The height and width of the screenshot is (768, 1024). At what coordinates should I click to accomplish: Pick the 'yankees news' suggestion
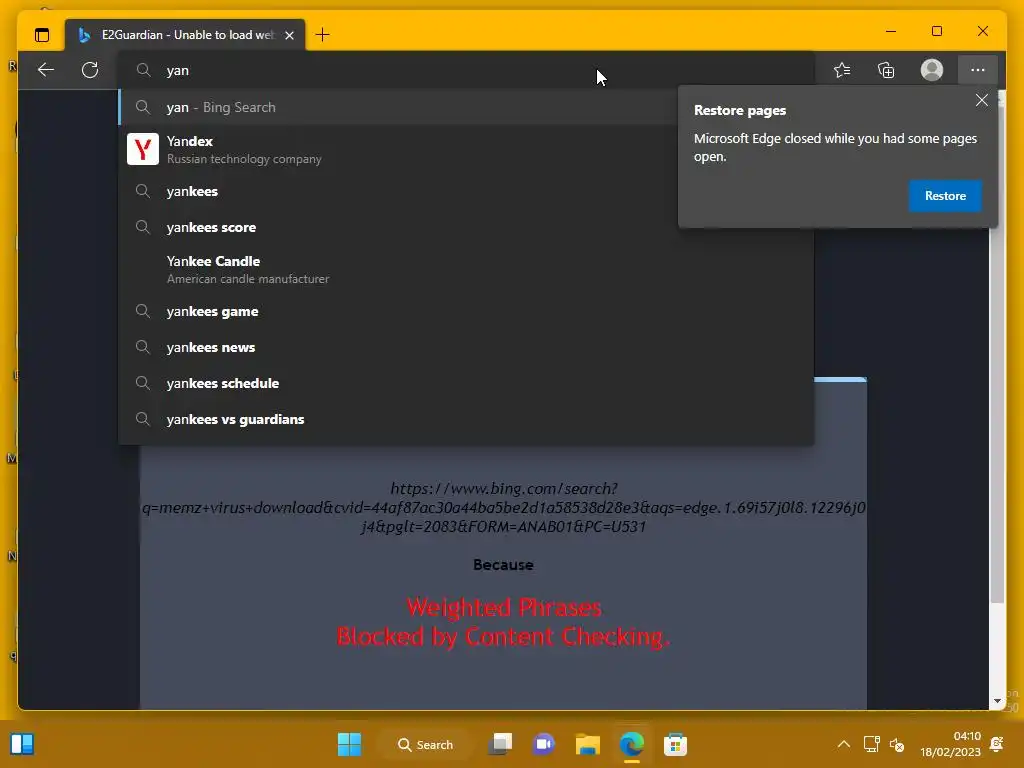pyautogui.click(x=466, y=347)
